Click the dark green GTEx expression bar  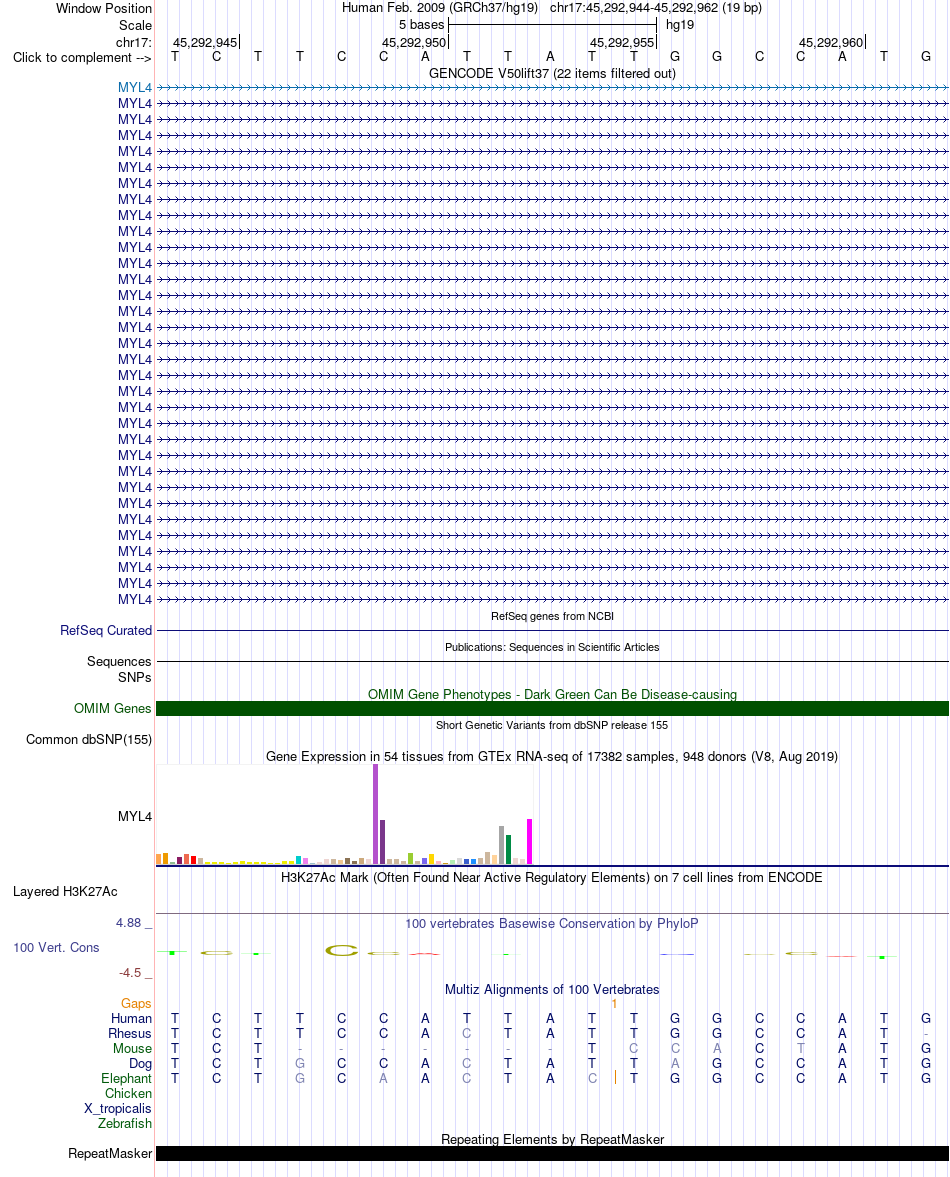(509, 850)
